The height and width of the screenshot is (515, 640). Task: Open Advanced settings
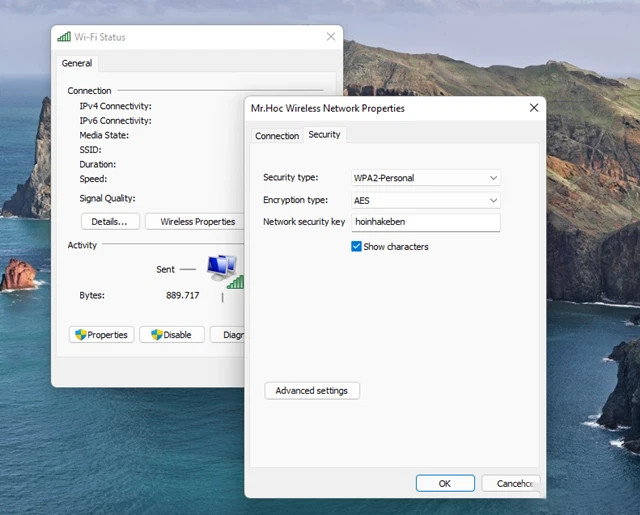[312, 391]
